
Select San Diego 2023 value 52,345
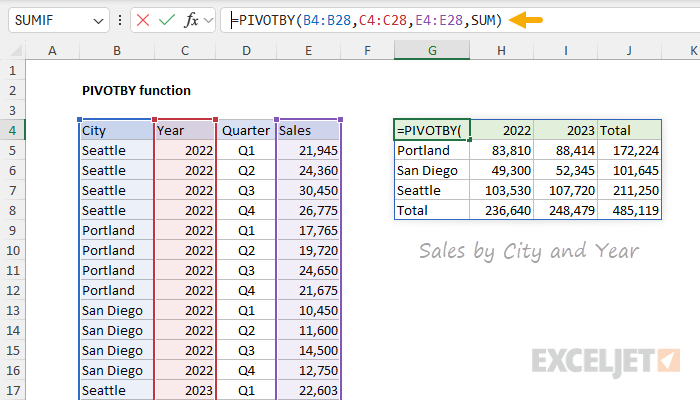566,171
